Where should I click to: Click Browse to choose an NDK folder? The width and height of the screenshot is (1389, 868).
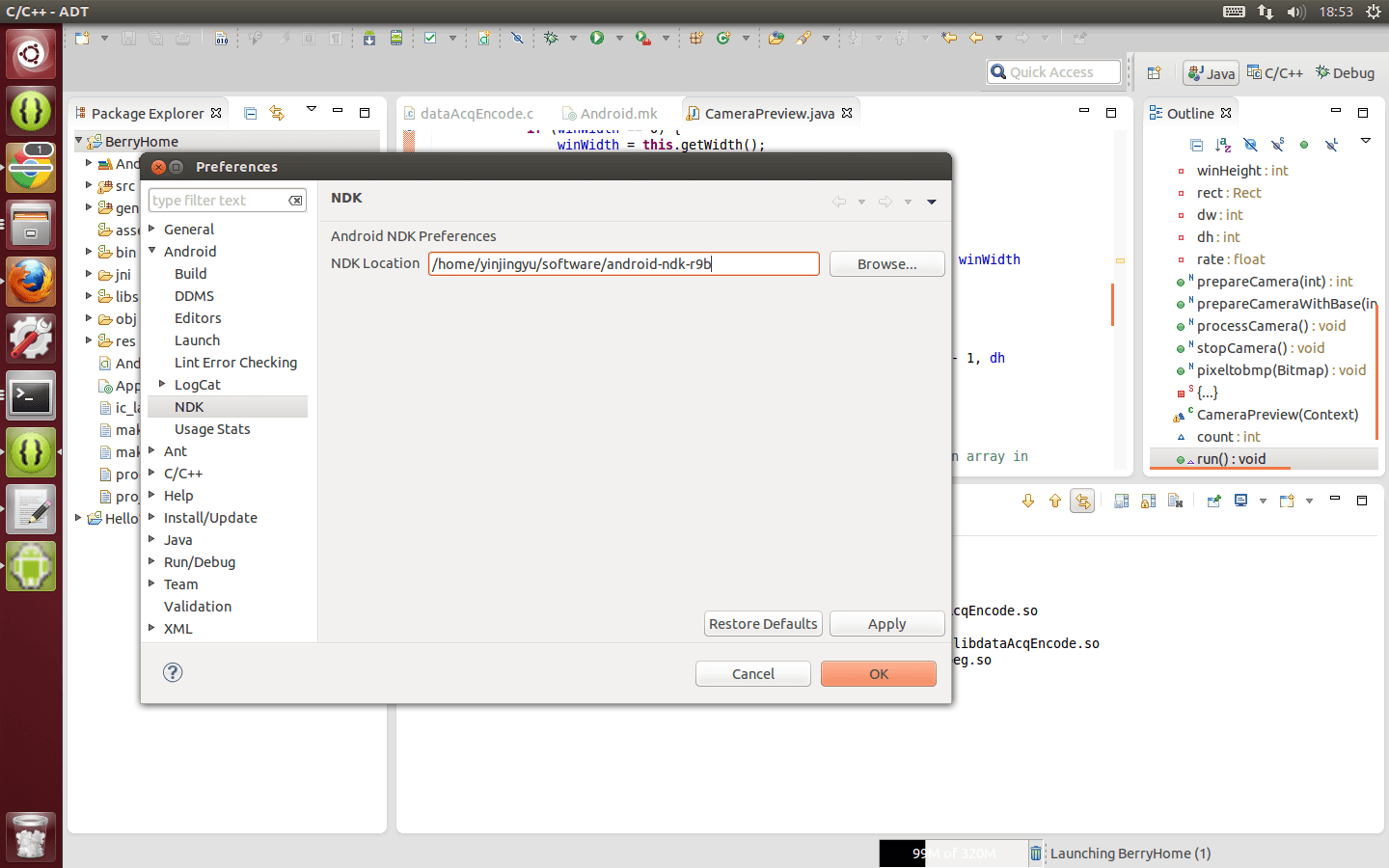point(886,263)
